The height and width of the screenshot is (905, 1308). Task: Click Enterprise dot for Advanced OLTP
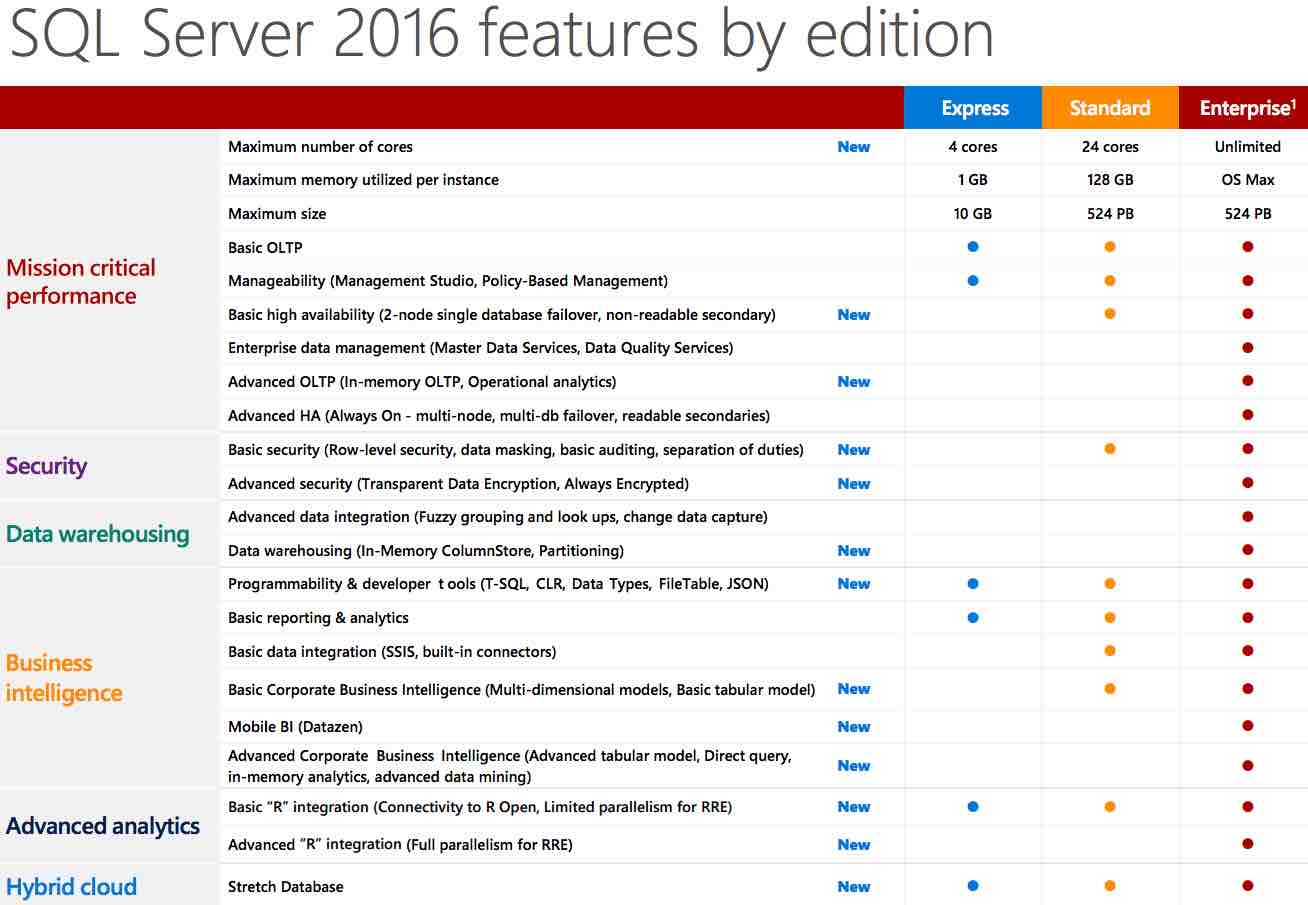1247,381
